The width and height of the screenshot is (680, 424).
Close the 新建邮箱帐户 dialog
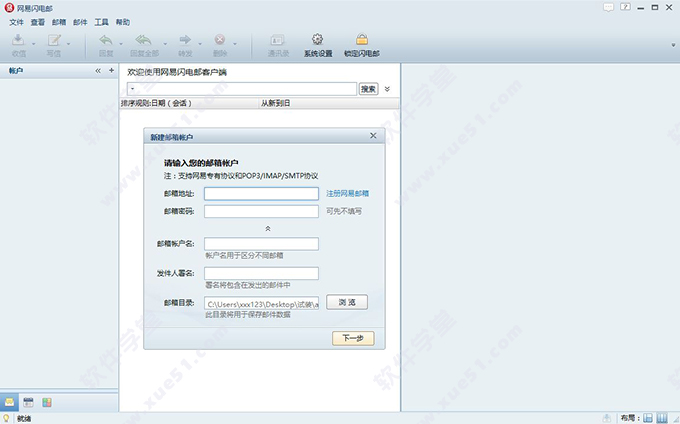pyautogui.click(x=373, y=136)
